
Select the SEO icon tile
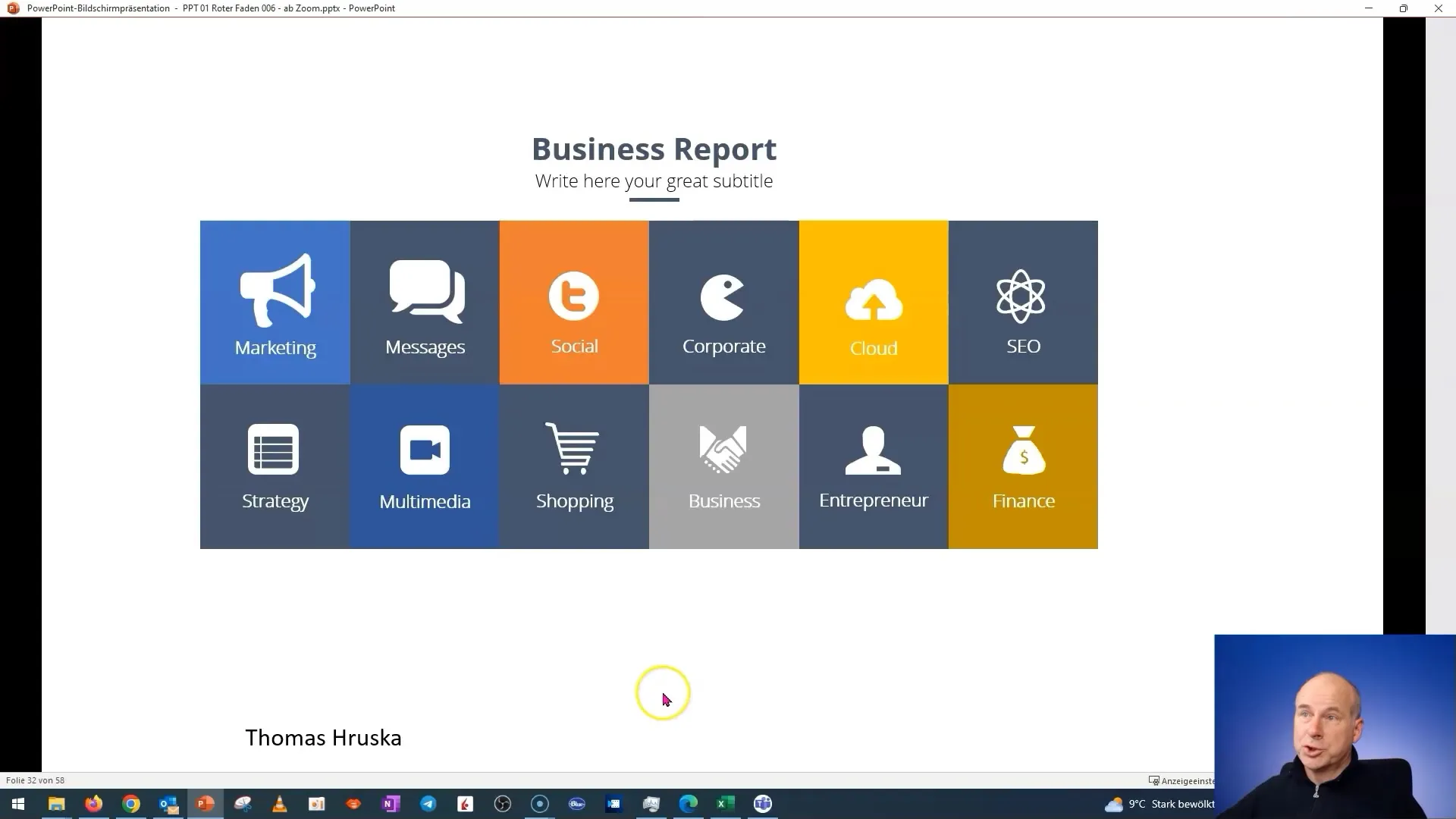point(1023,302)
